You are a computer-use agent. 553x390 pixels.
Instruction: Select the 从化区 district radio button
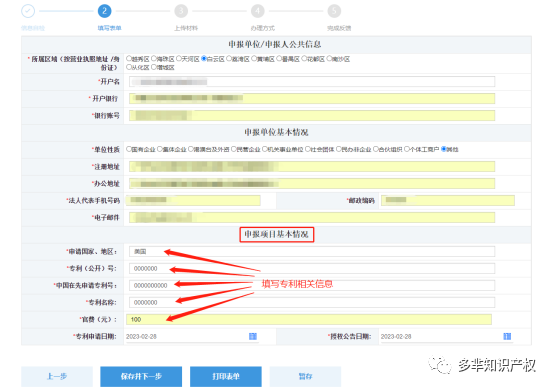tap(129, 67)
